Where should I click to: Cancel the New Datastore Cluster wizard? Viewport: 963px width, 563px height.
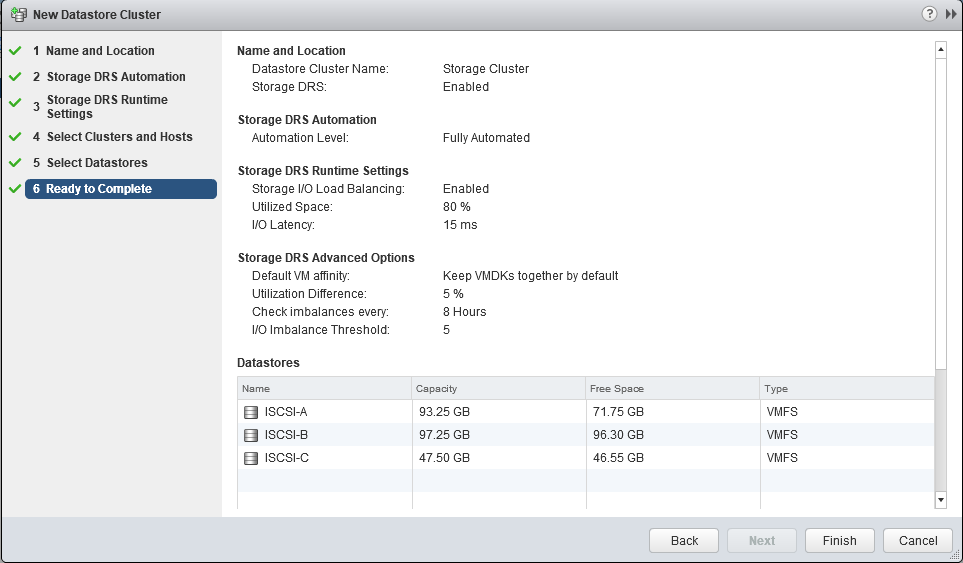[917, 541]
